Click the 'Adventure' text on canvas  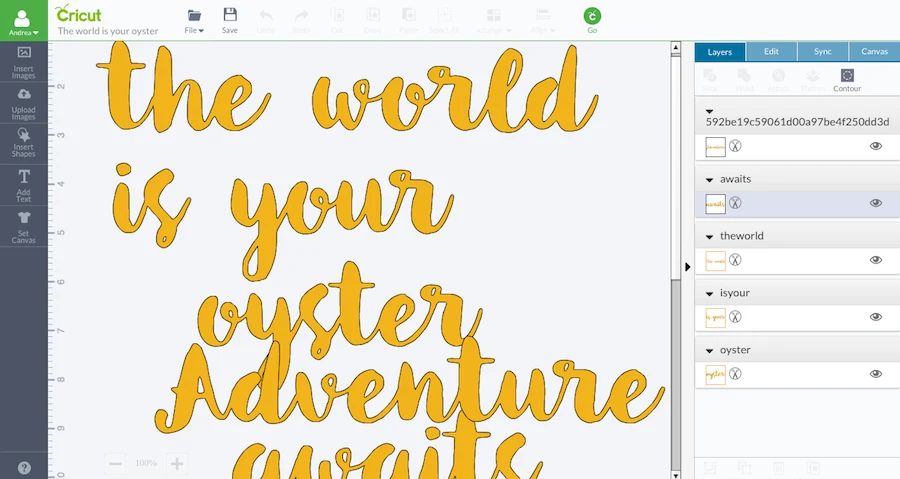click(409, 387)
